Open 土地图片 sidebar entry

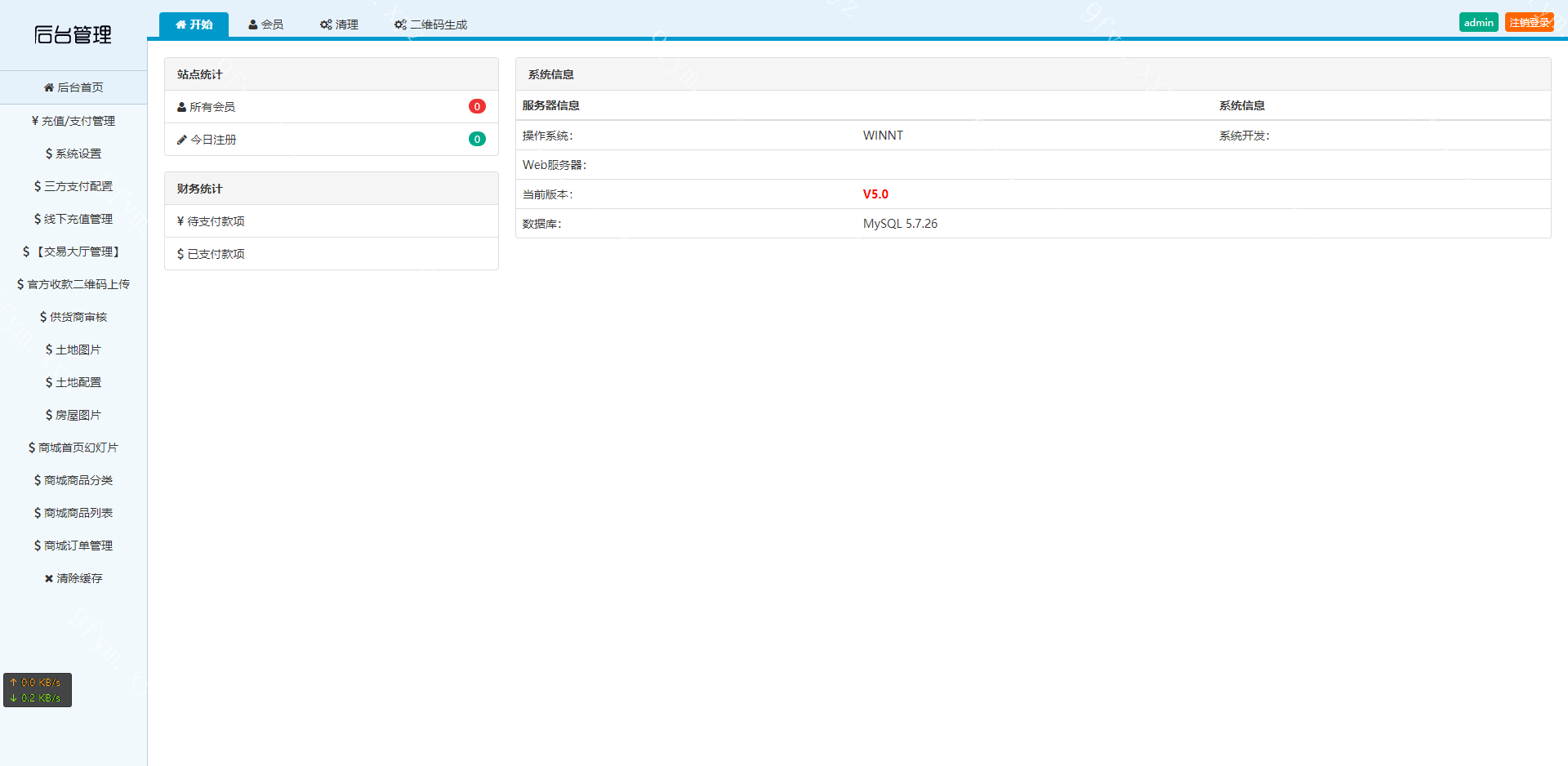tap(73, 350)
